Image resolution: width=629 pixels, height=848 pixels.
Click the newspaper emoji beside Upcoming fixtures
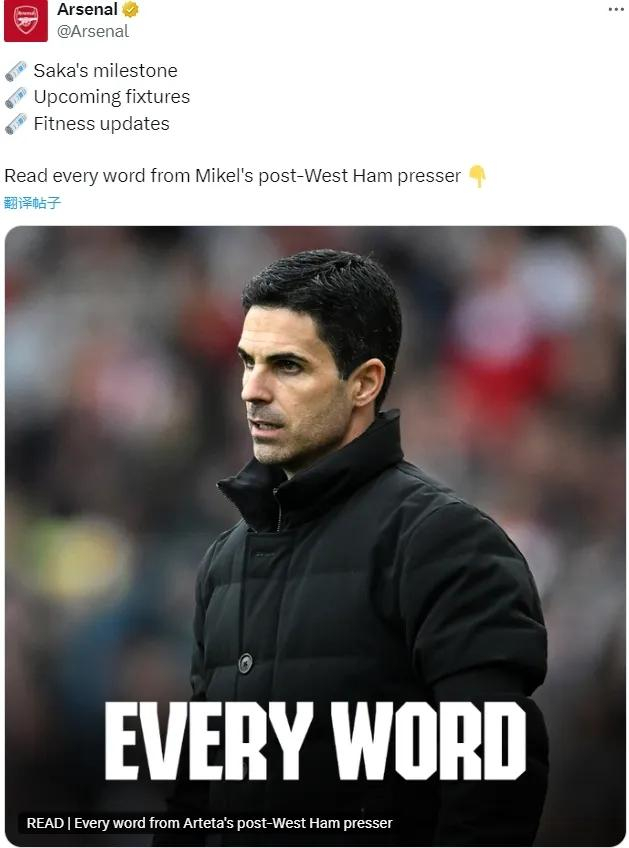tap(16, 97)
